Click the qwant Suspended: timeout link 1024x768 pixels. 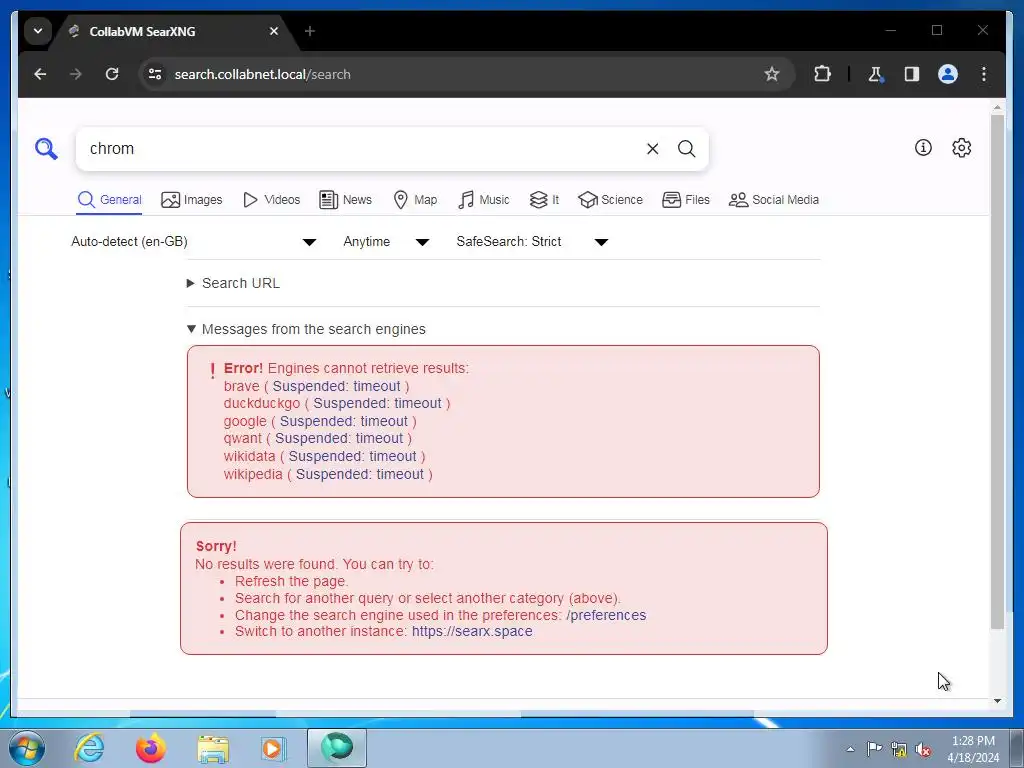click(x=339, y=438)
